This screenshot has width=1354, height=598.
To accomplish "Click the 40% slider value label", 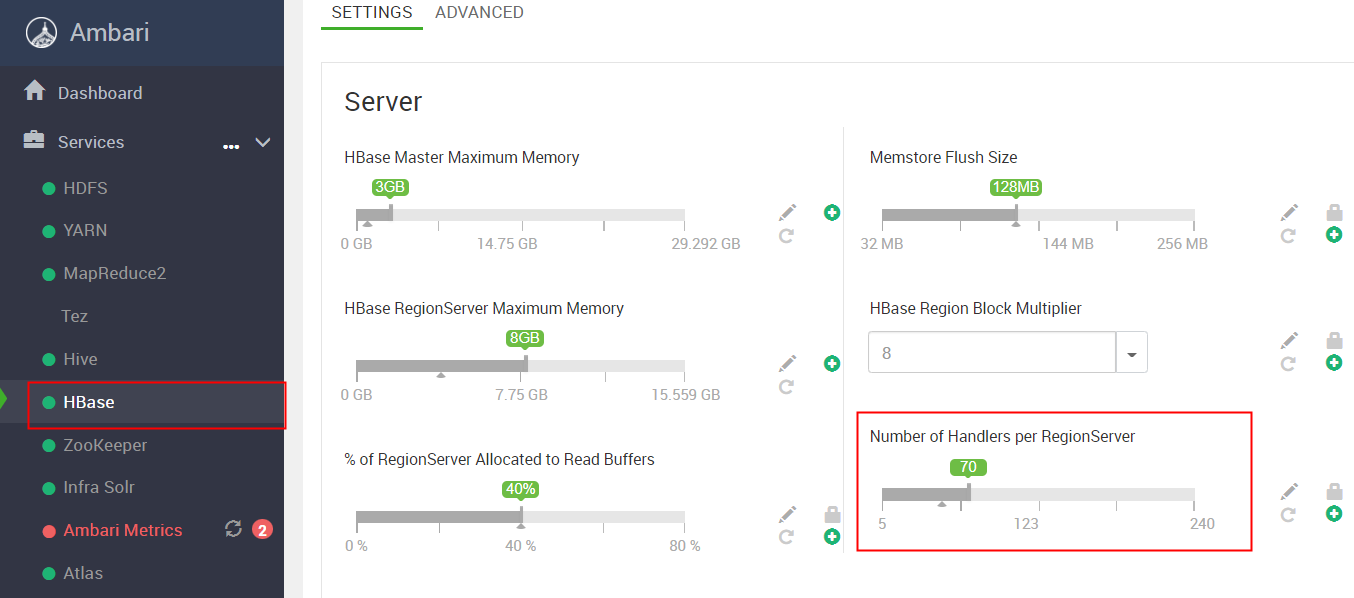I will [520, 489].
